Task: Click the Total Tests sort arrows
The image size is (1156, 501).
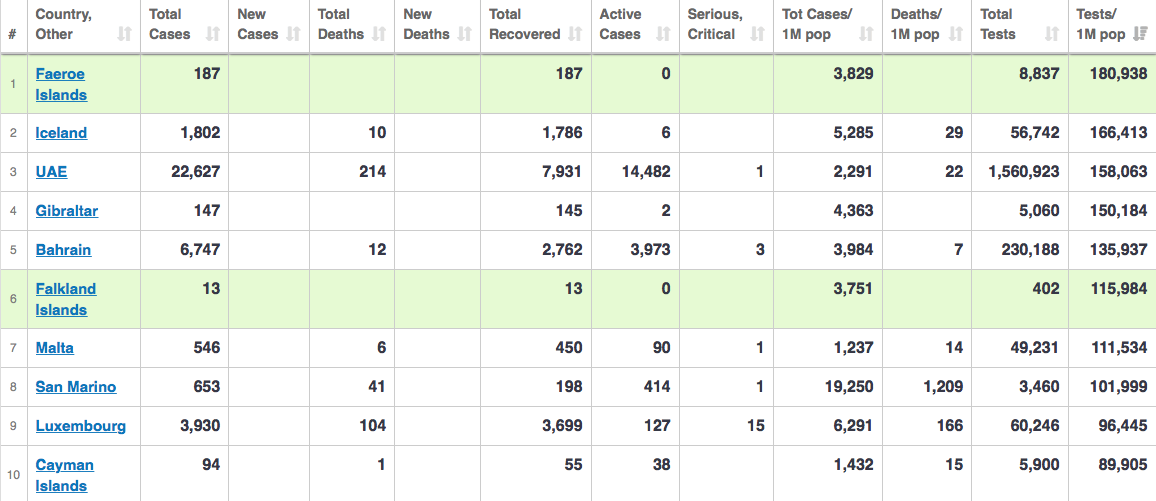Action: [1051, 34]
